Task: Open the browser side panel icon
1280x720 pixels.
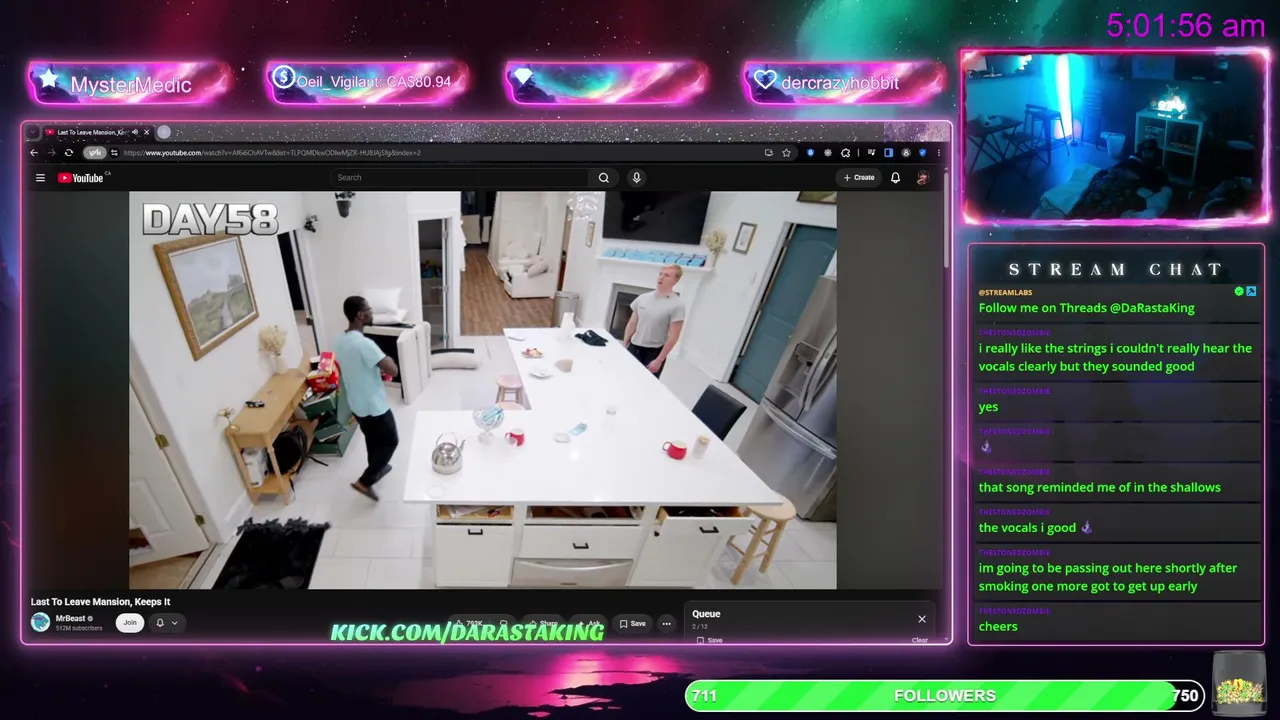Action: (888, 153)
